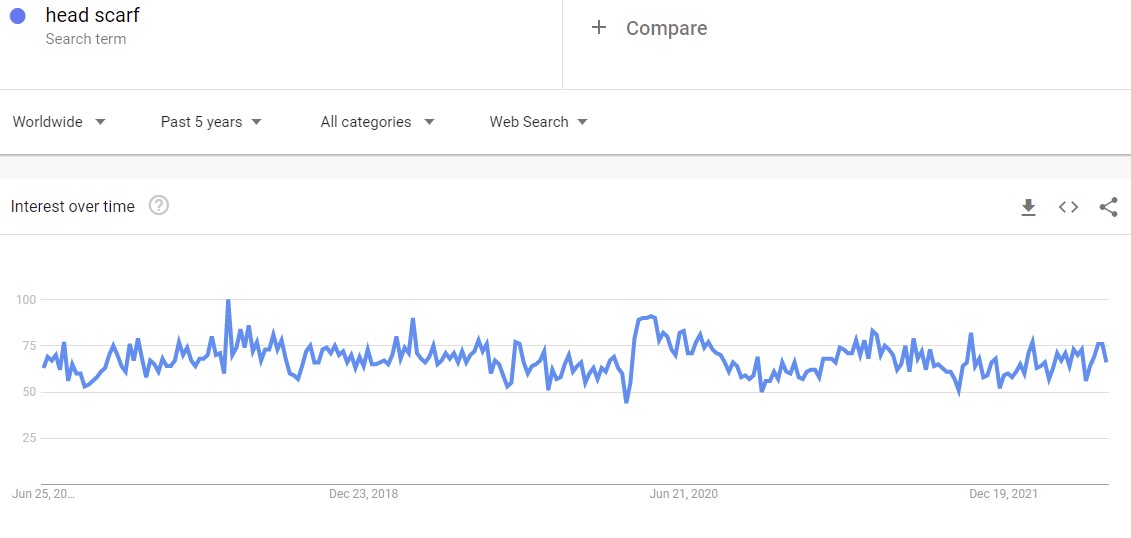Viewport: 1131px width, 538px height.
Task: Click the plus icon to add comparison
Action: 599,28
